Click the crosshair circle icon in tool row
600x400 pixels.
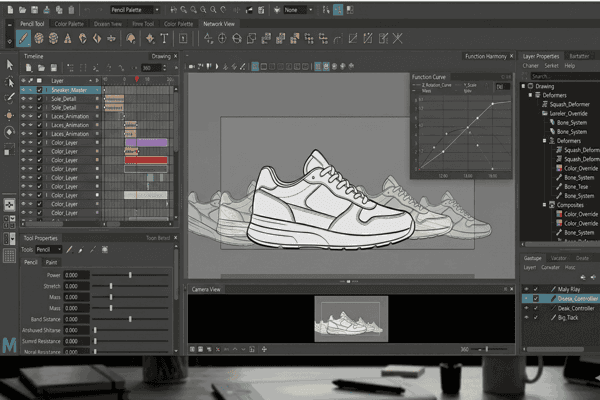click(222, 38)
